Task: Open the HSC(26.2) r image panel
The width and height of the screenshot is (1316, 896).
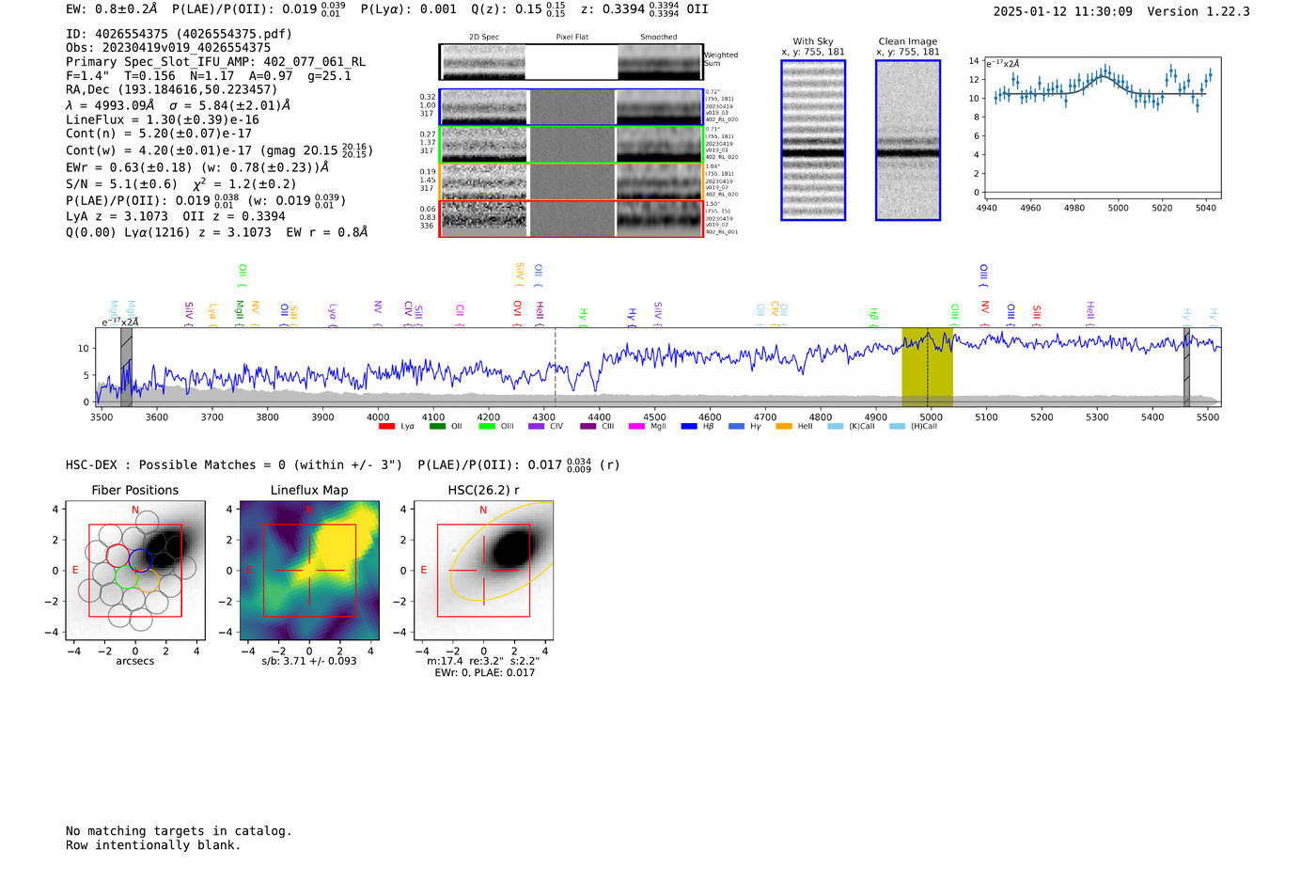Action: tap(483, 571)
